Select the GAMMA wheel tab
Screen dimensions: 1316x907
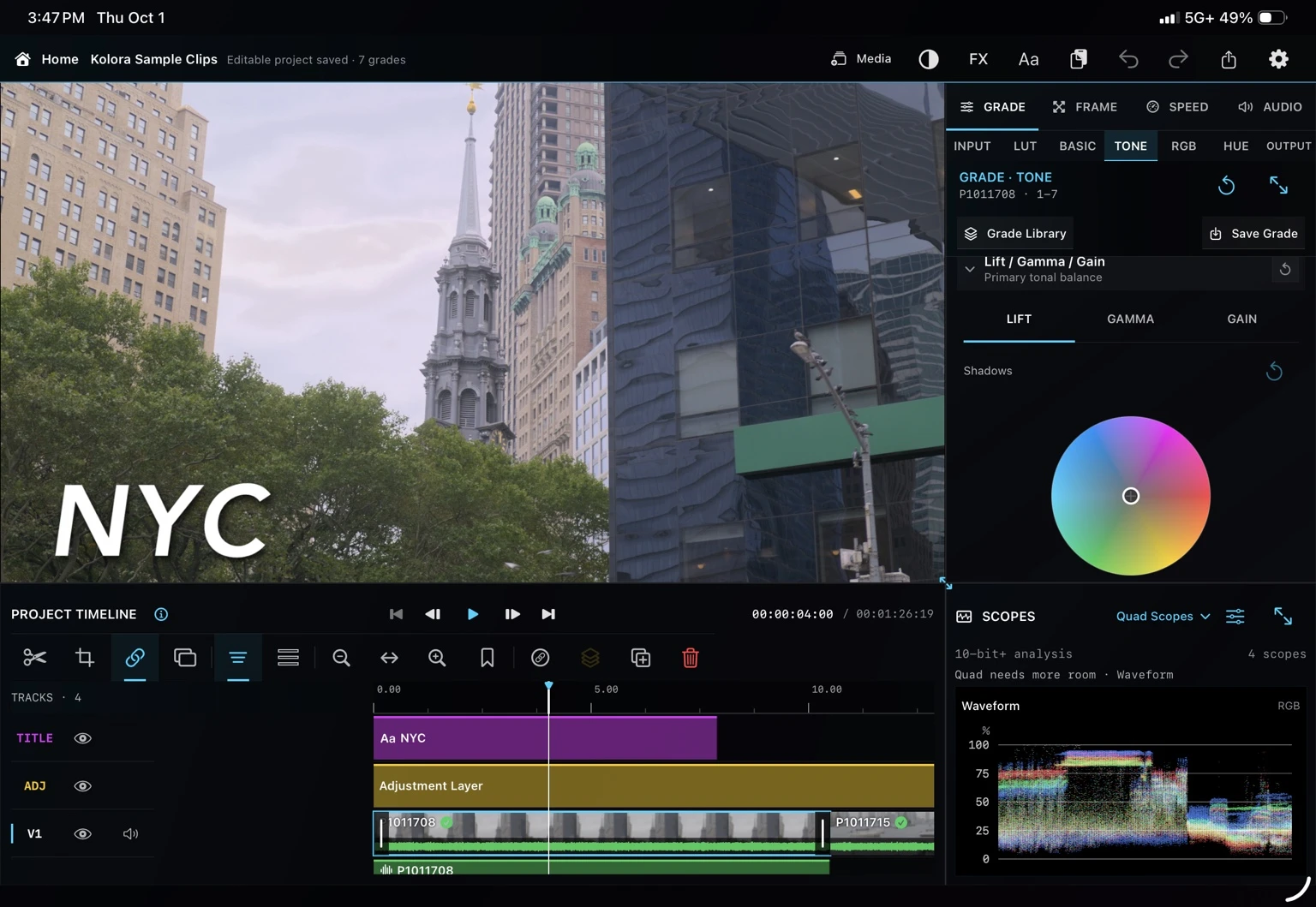click(x=1130, y=319)
